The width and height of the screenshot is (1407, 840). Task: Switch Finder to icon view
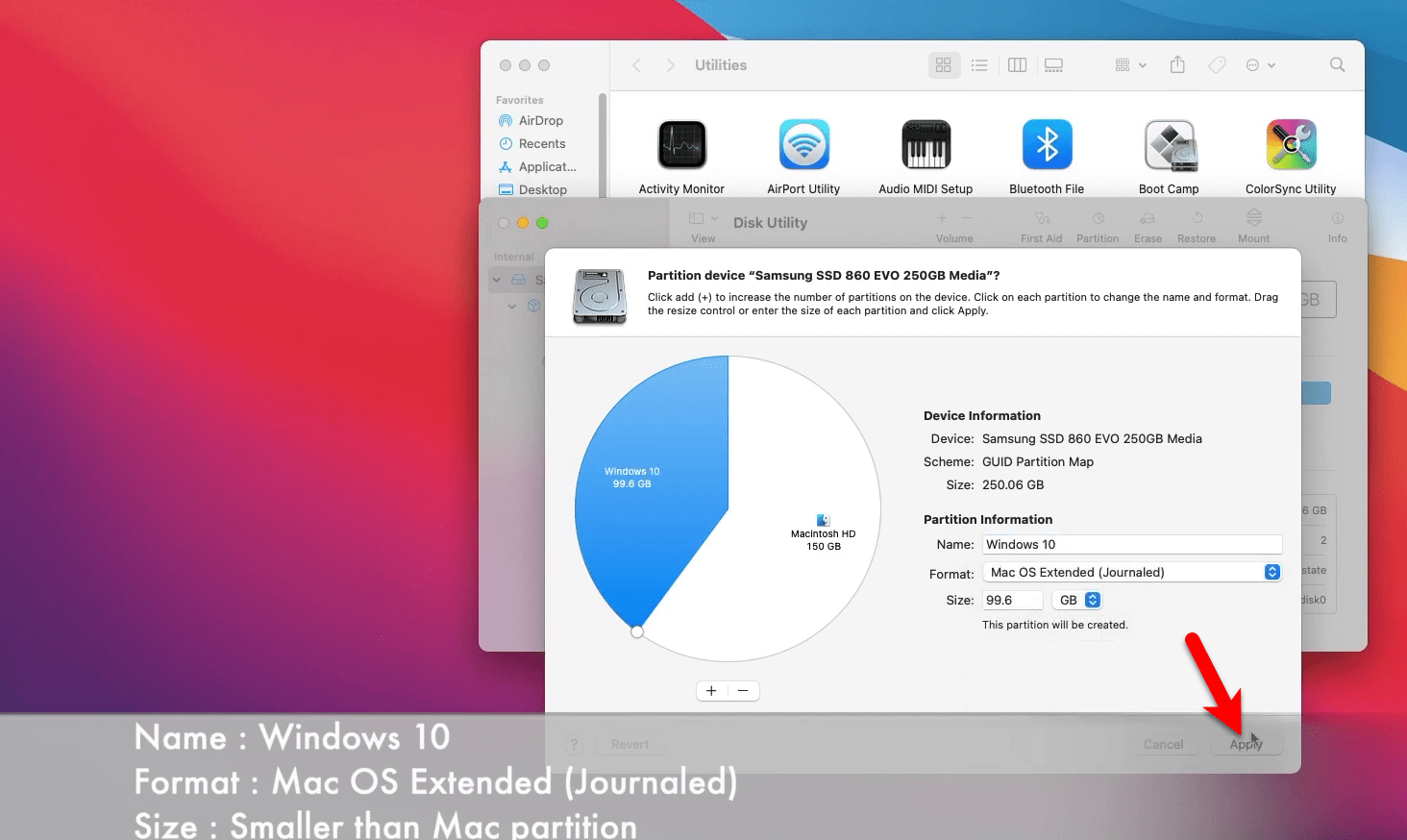click(x=944, y=65)
